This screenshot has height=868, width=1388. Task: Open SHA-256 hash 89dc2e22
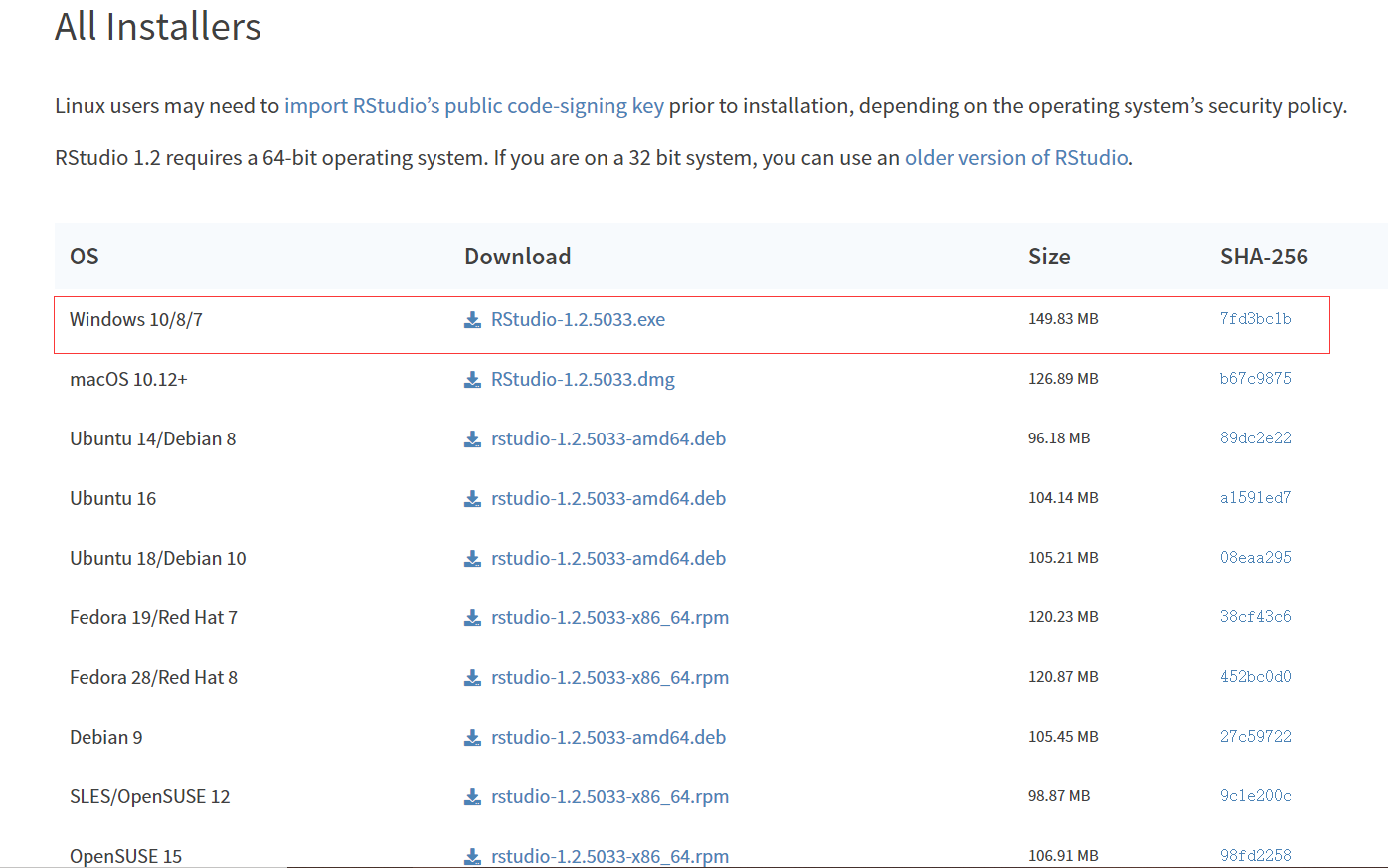click(x=1256, y=438)
